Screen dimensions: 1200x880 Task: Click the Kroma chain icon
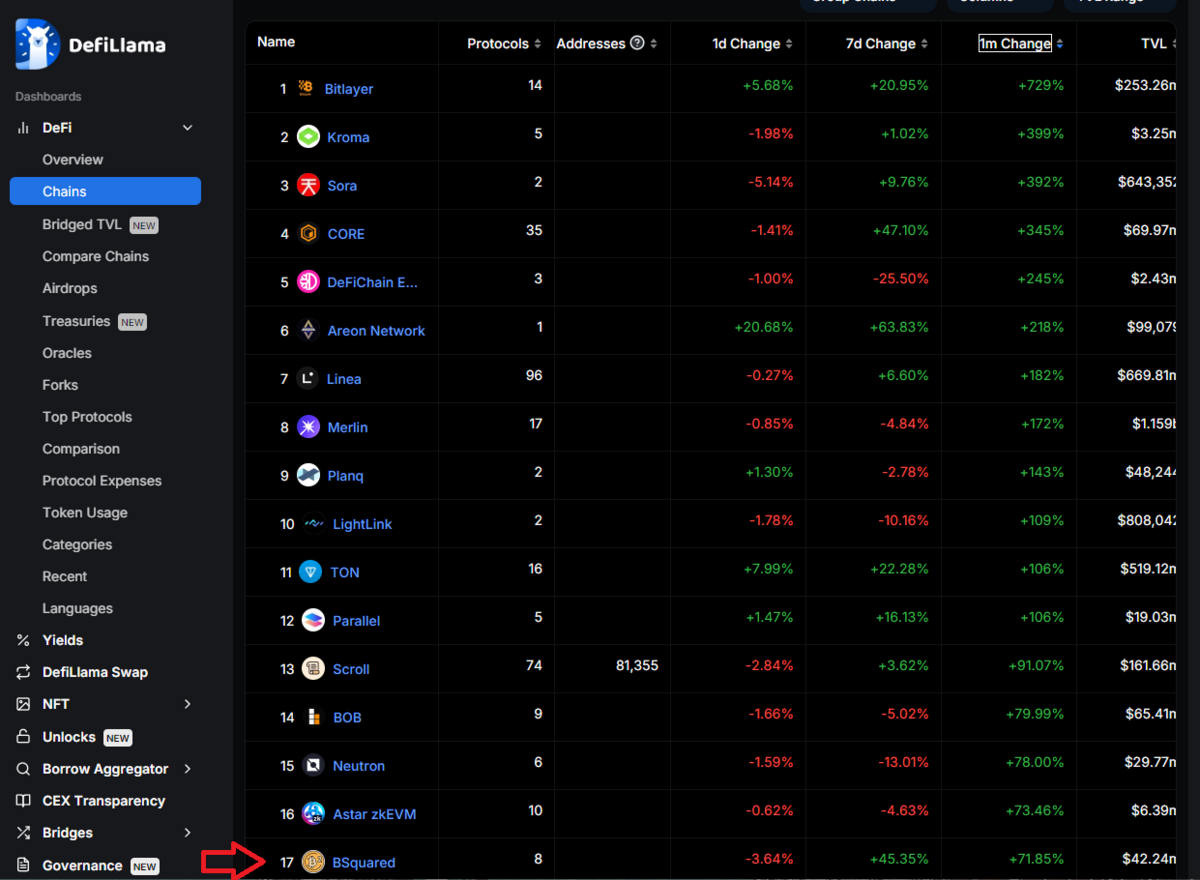coord(308,137)
